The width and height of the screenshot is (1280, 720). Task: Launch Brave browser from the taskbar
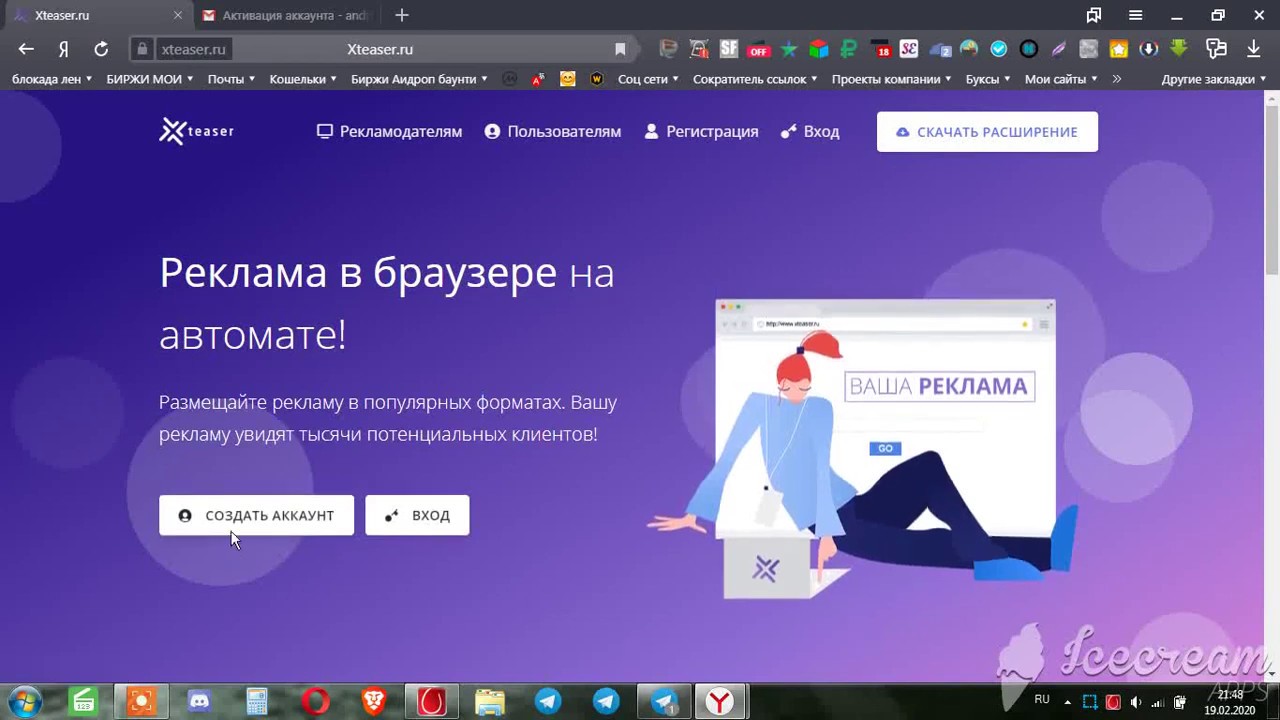click(x=373, y=701)
